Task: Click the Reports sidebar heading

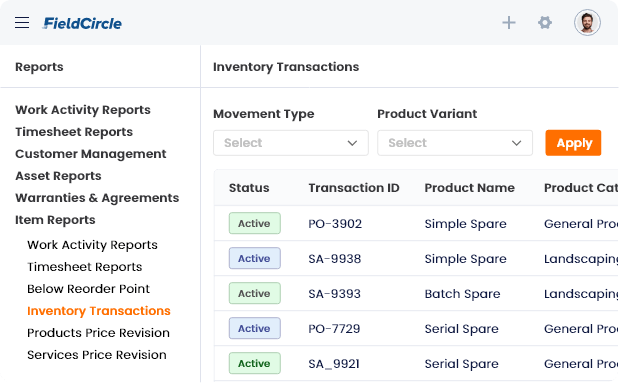Action: pyautogui.click(x=39, y=67)
